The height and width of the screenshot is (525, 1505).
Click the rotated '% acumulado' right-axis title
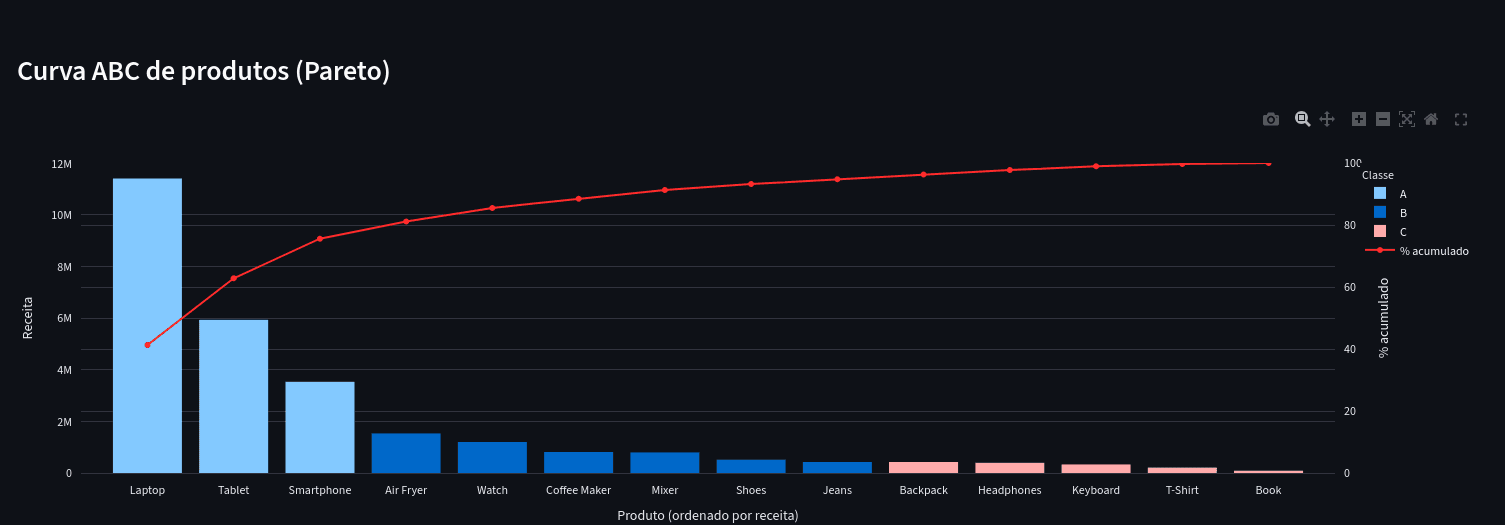coord(1384,318)
